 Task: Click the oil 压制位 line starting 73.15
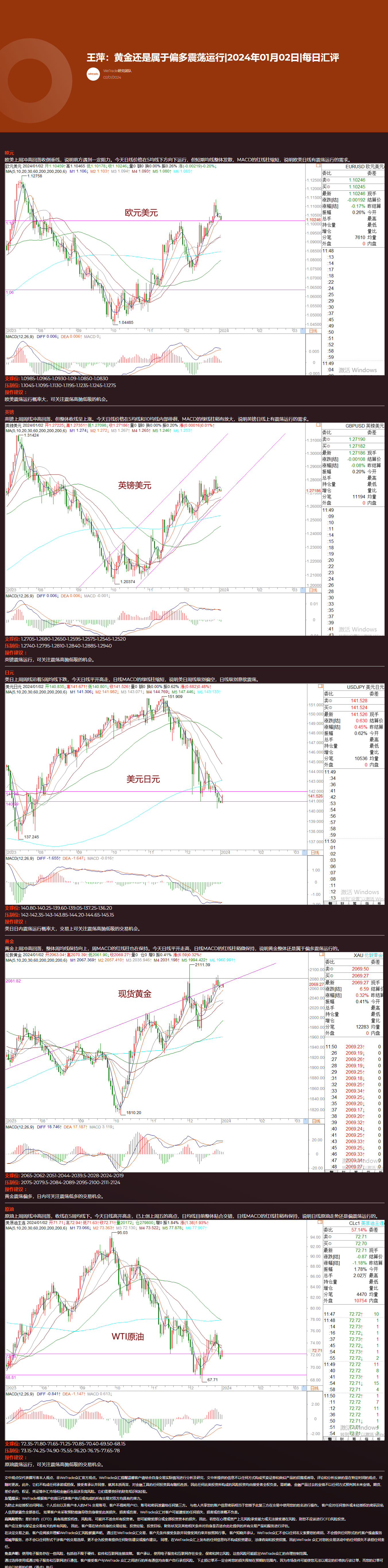click(x=62, y=1450)
